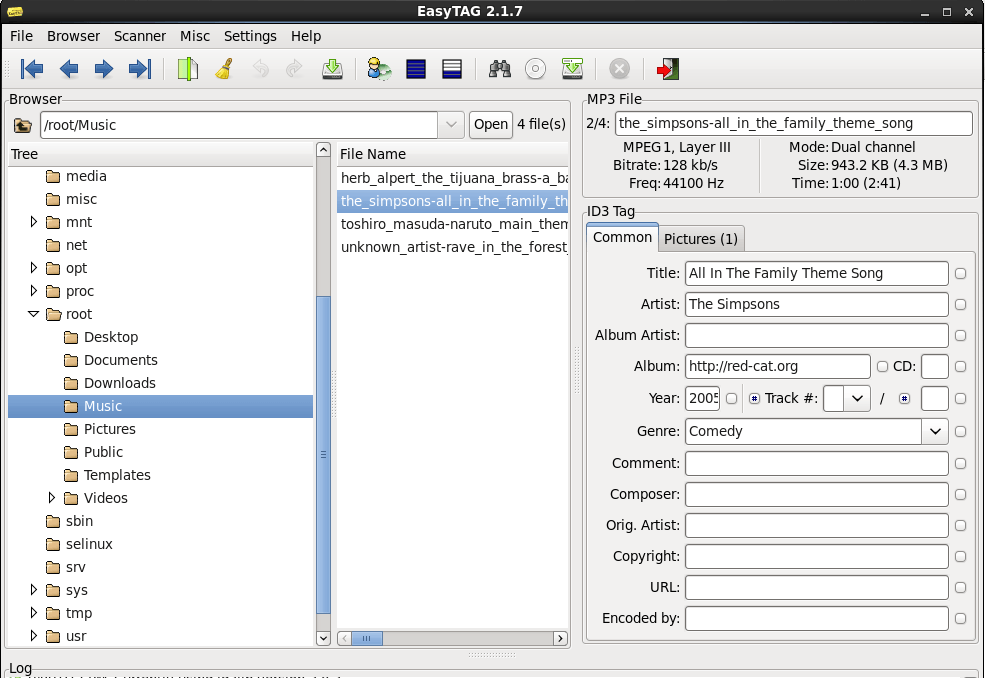Open the Settings menu

250,36
